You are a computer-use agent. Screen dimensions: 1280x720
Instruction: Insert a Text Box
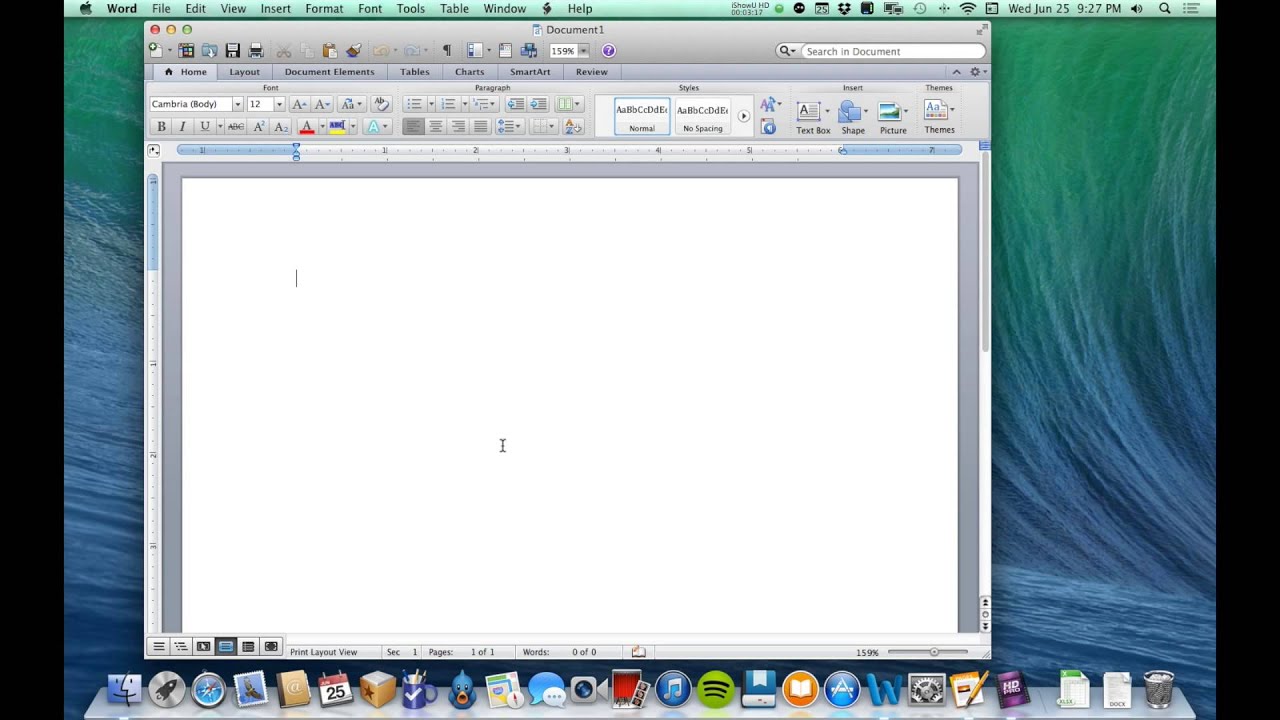click(813, 117)
